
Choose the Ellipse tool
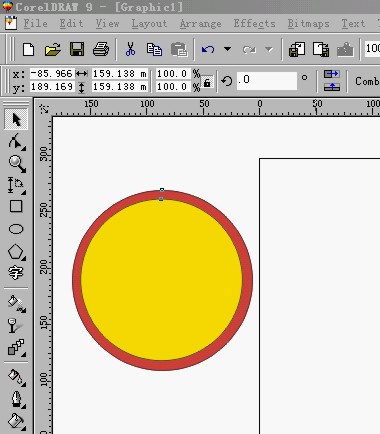[16, 229]
